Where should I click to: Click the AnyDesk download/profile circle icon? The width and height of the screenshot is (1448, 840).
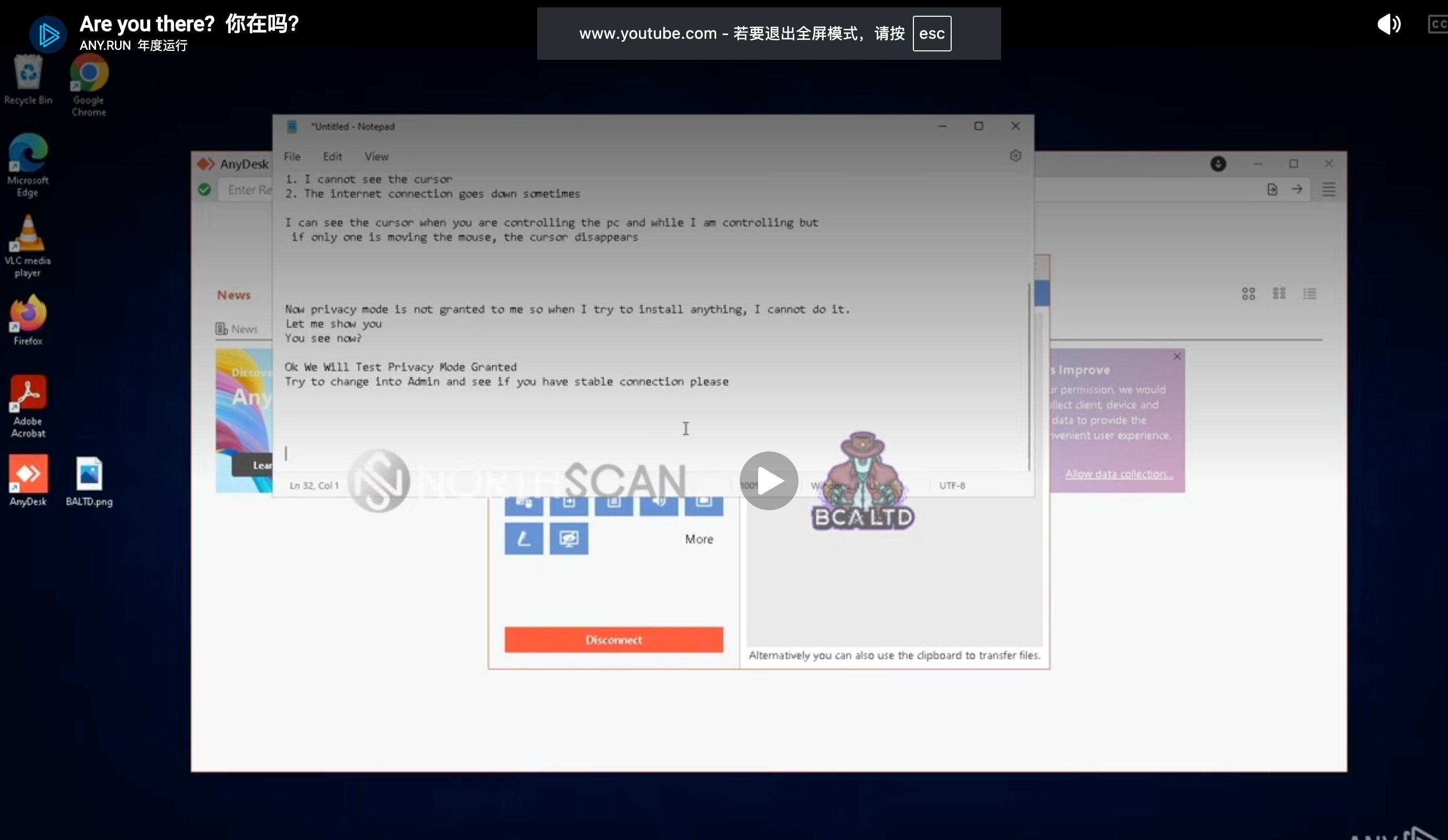tap(1218, 164)
